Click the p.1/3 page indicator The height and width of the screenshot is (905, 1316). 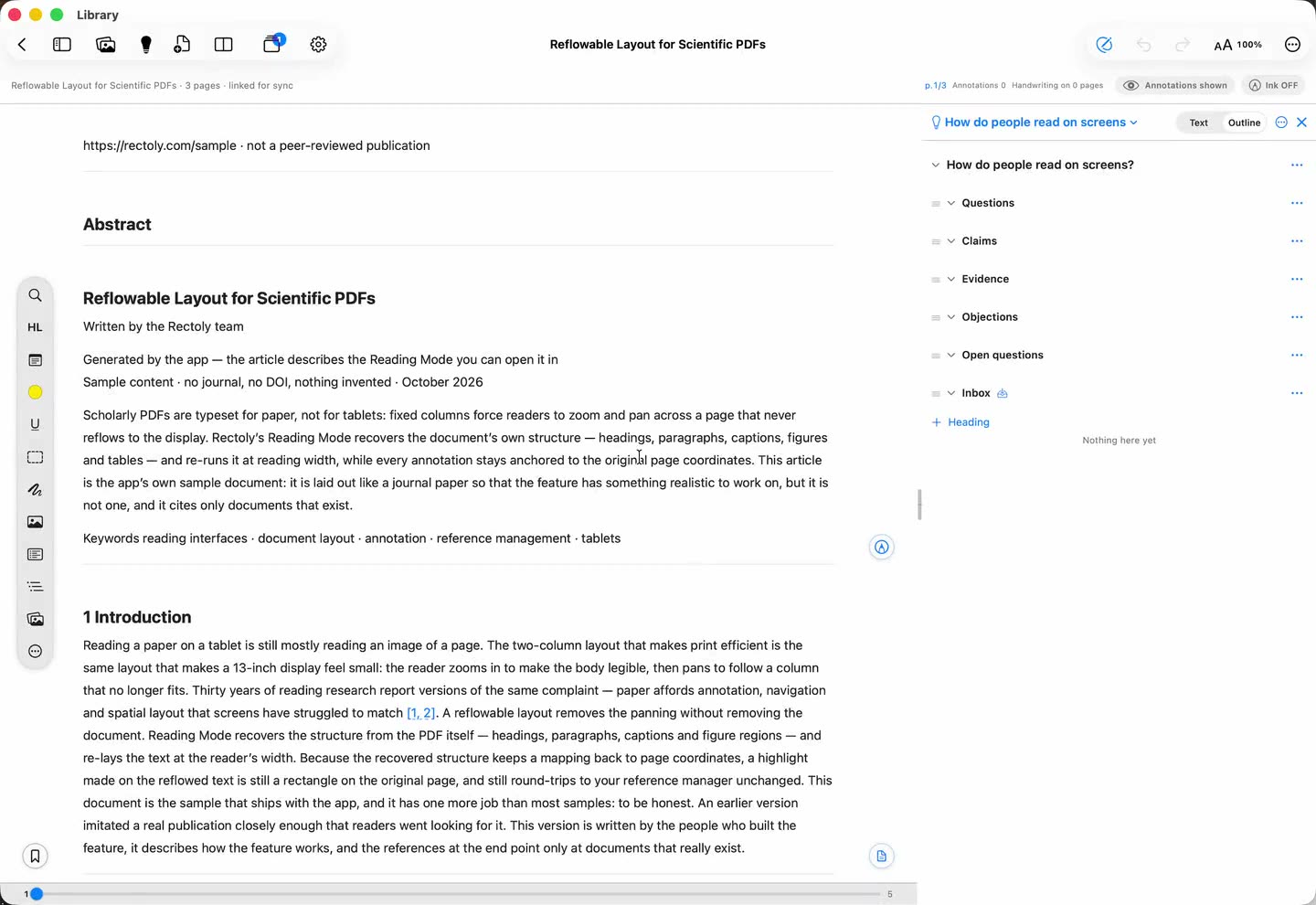[x=935, y=85]
